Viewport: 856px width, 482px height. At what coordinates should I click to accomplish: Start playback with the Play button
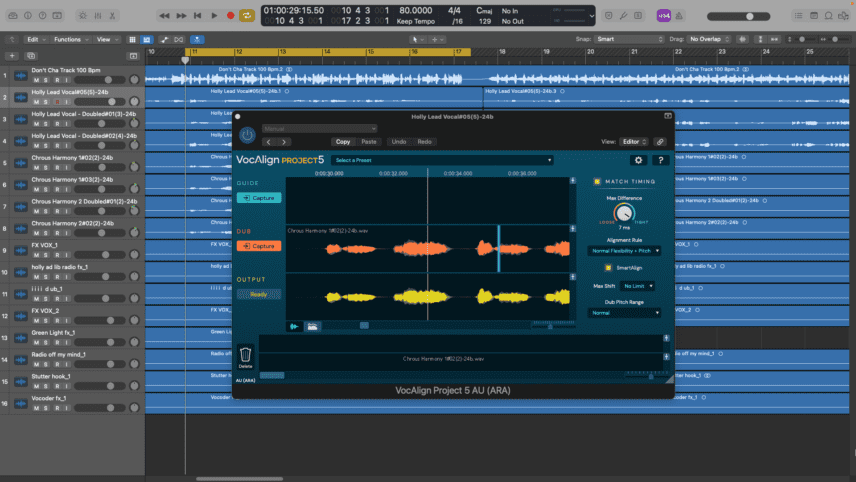pos(214,16)
